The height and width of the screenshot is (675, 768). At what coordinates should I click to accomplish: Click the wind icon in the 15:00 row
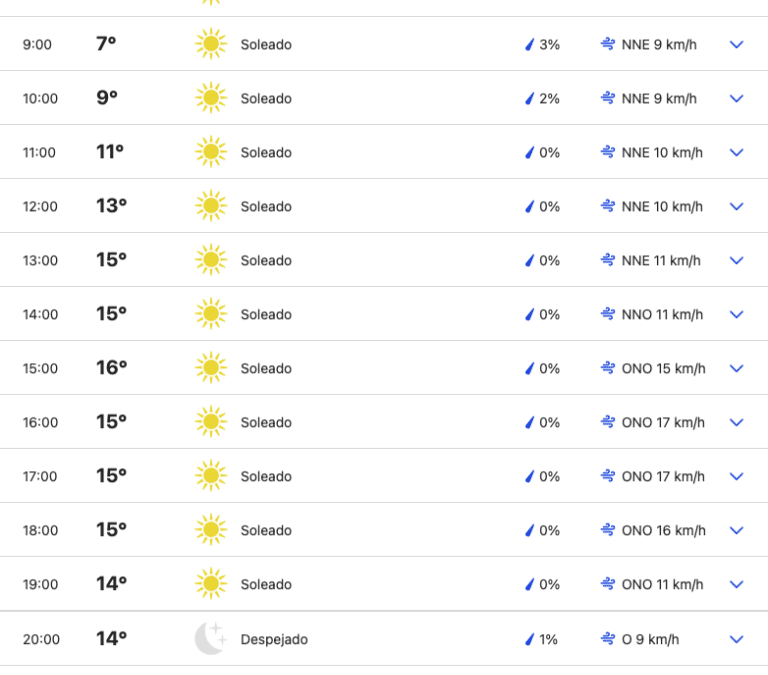pyautogui.click(x=608, y=368)
